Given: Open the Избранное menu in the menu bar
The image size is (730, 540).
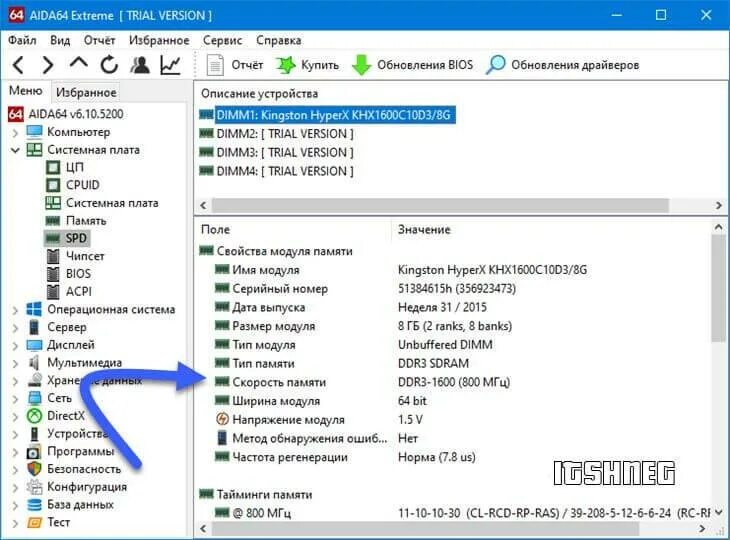Looking at the screenshot, I should (x=159, y=40).
